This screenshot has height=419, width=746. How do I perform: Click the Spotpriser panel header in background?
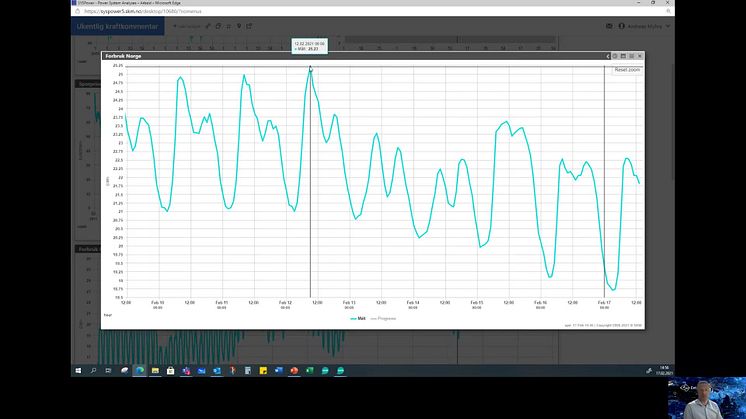(x=88, y=84)
